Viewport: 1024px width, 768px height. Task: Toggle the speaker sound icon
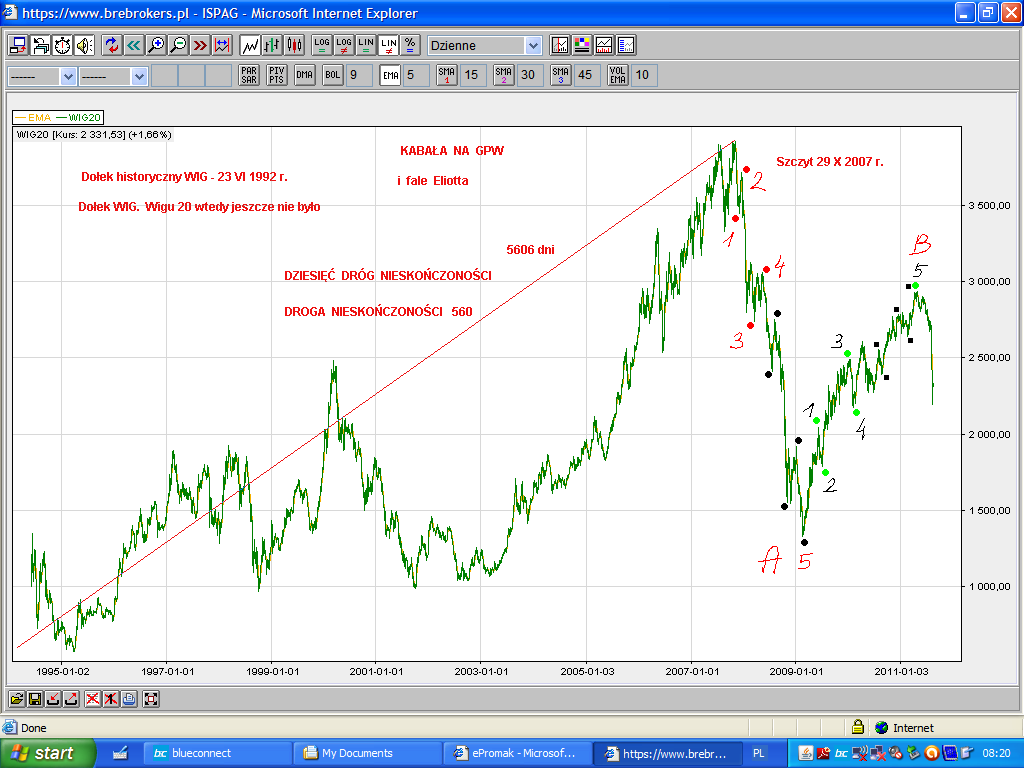pos(84,45)
